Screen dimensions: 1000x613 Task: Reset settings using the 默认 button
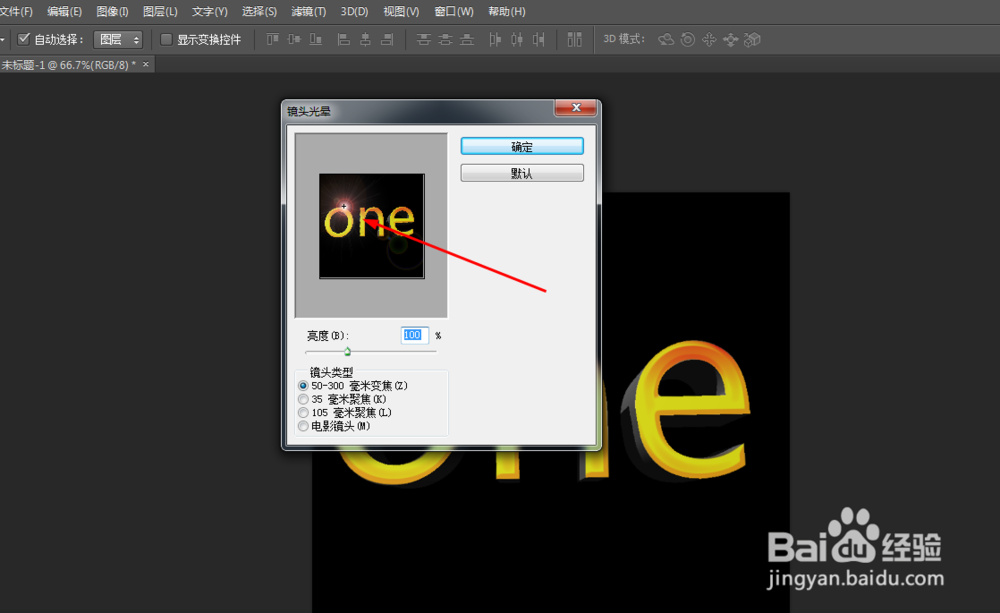521,172
